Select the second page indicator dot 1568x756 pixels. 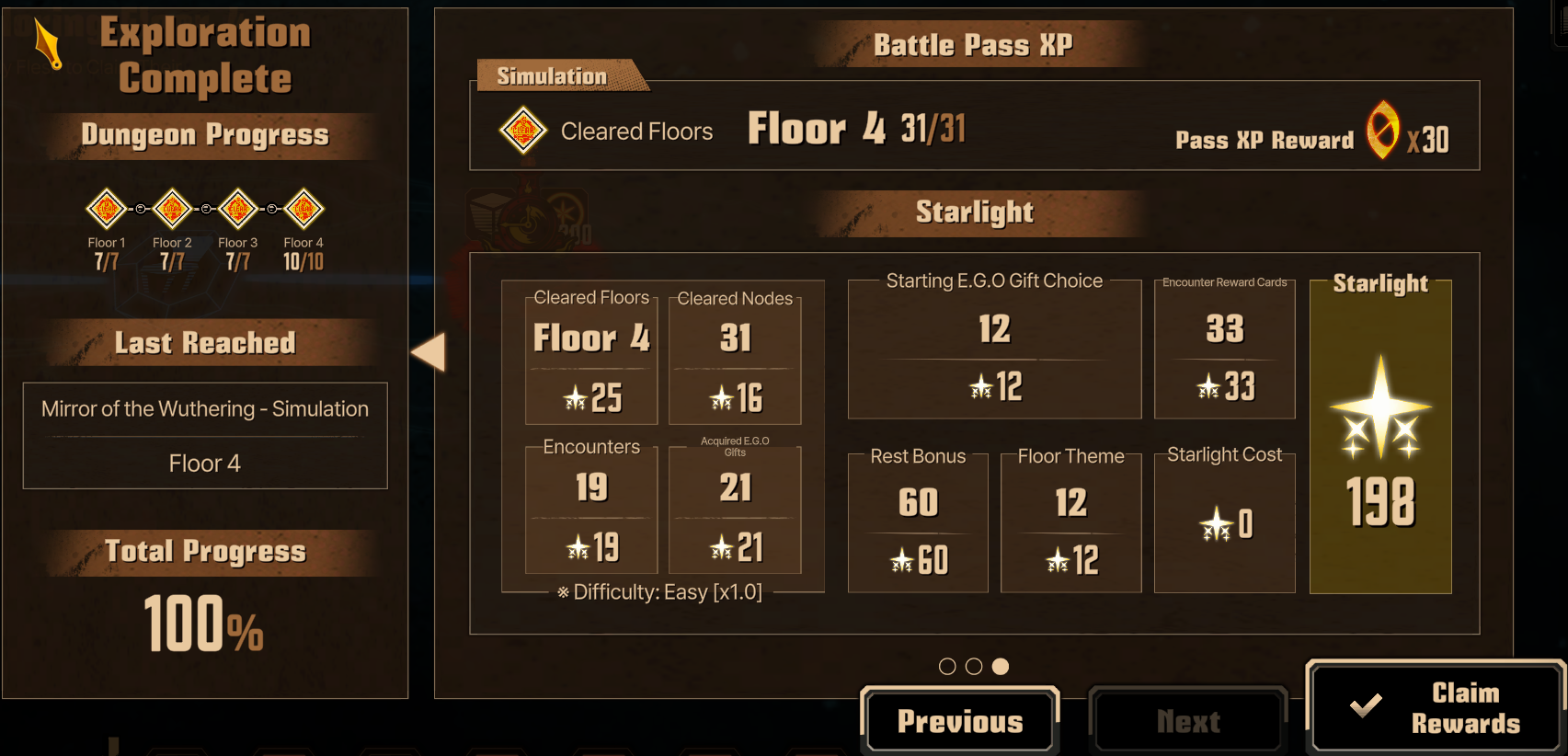[x=974, y=667]
